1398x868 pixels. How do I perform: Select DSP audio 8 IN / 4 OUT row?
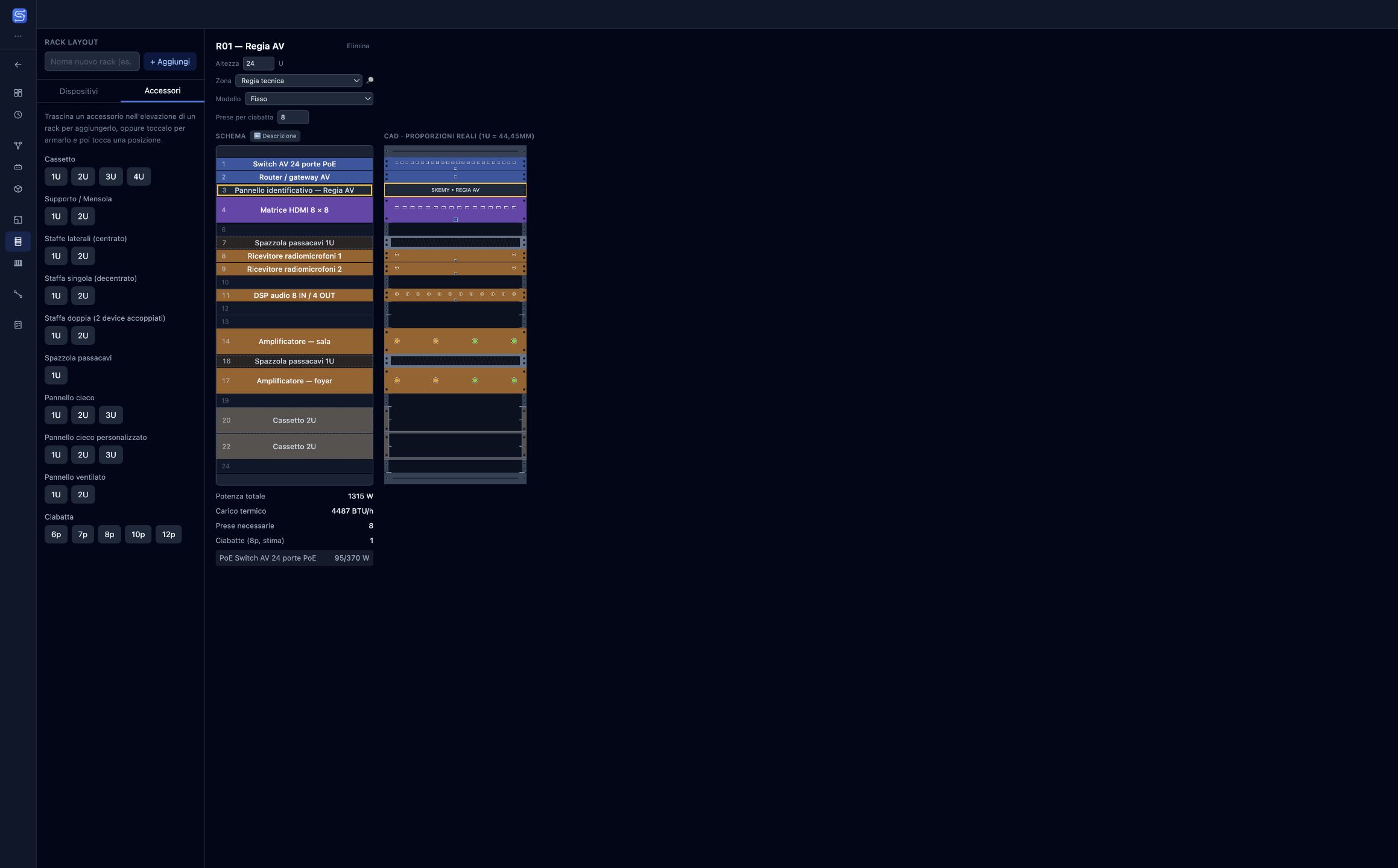click(294, 295)
